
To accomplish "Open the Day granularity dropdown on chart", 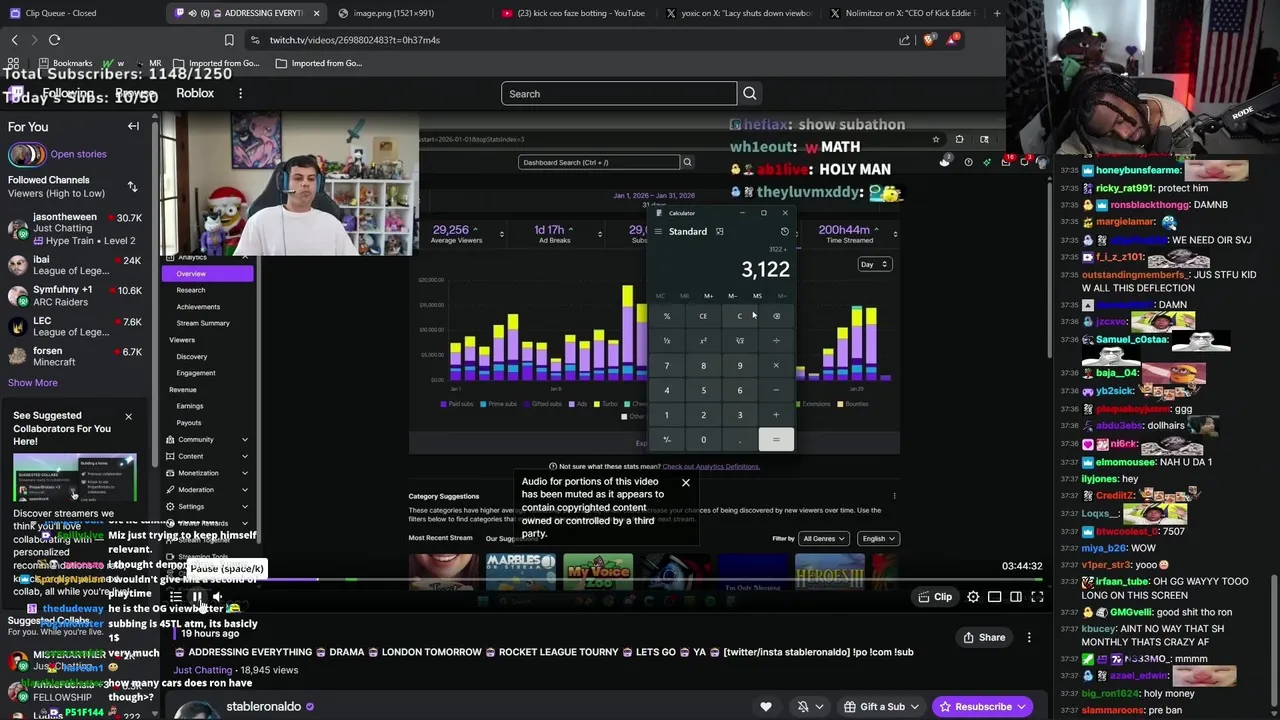I will coord(874,264).
